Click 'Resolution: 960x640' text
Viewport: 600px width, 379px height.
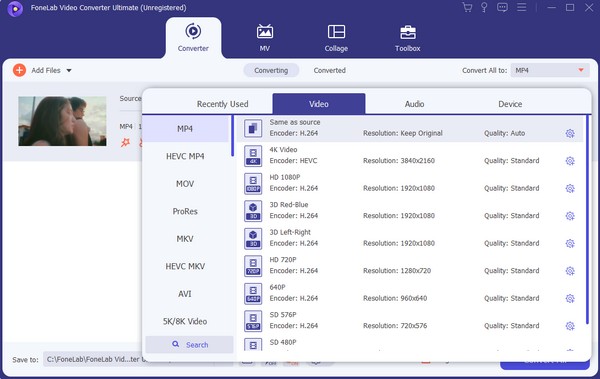click(395, 299)
